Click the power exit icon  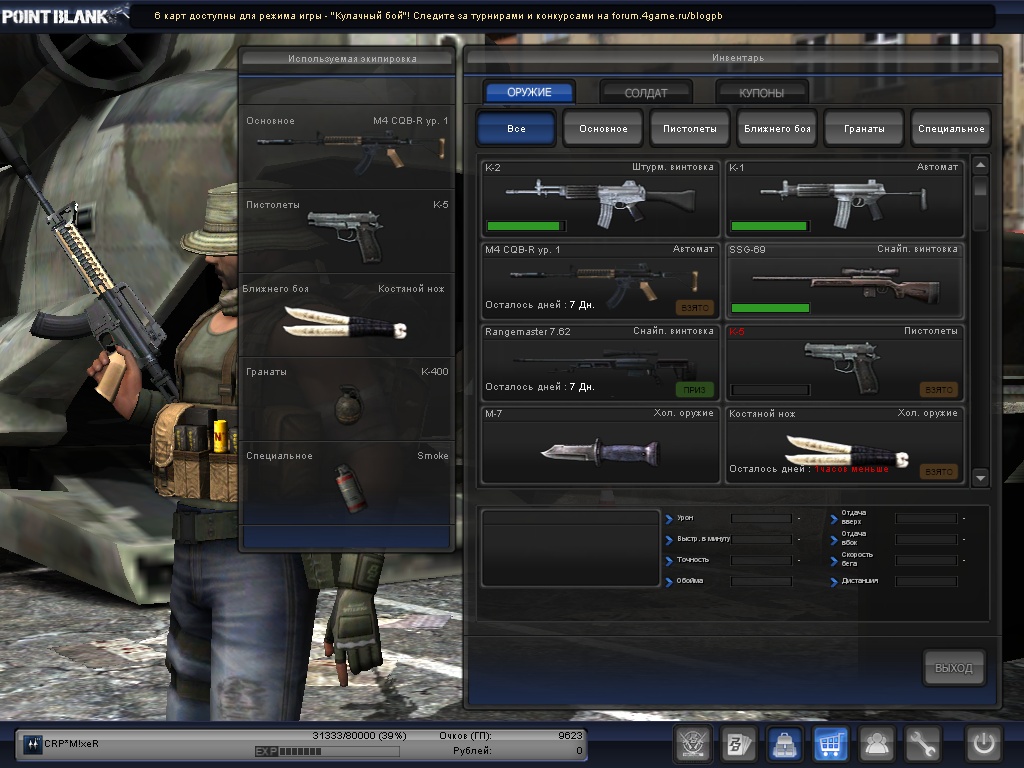tap(984, 744)
